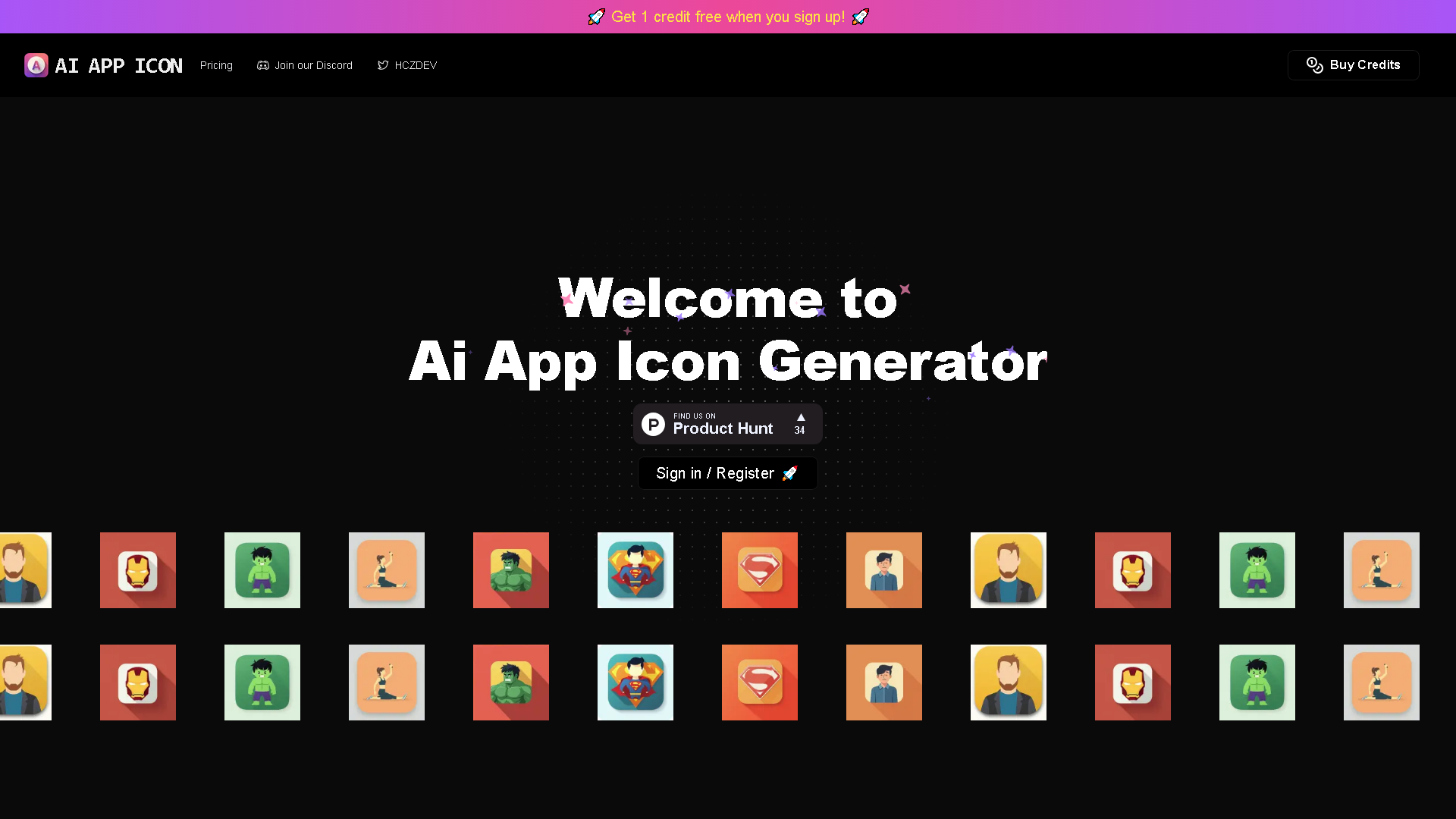The image size is (1456, 819).
Task: Select the glasses man icon in bottom row
Action: (884, 682)
